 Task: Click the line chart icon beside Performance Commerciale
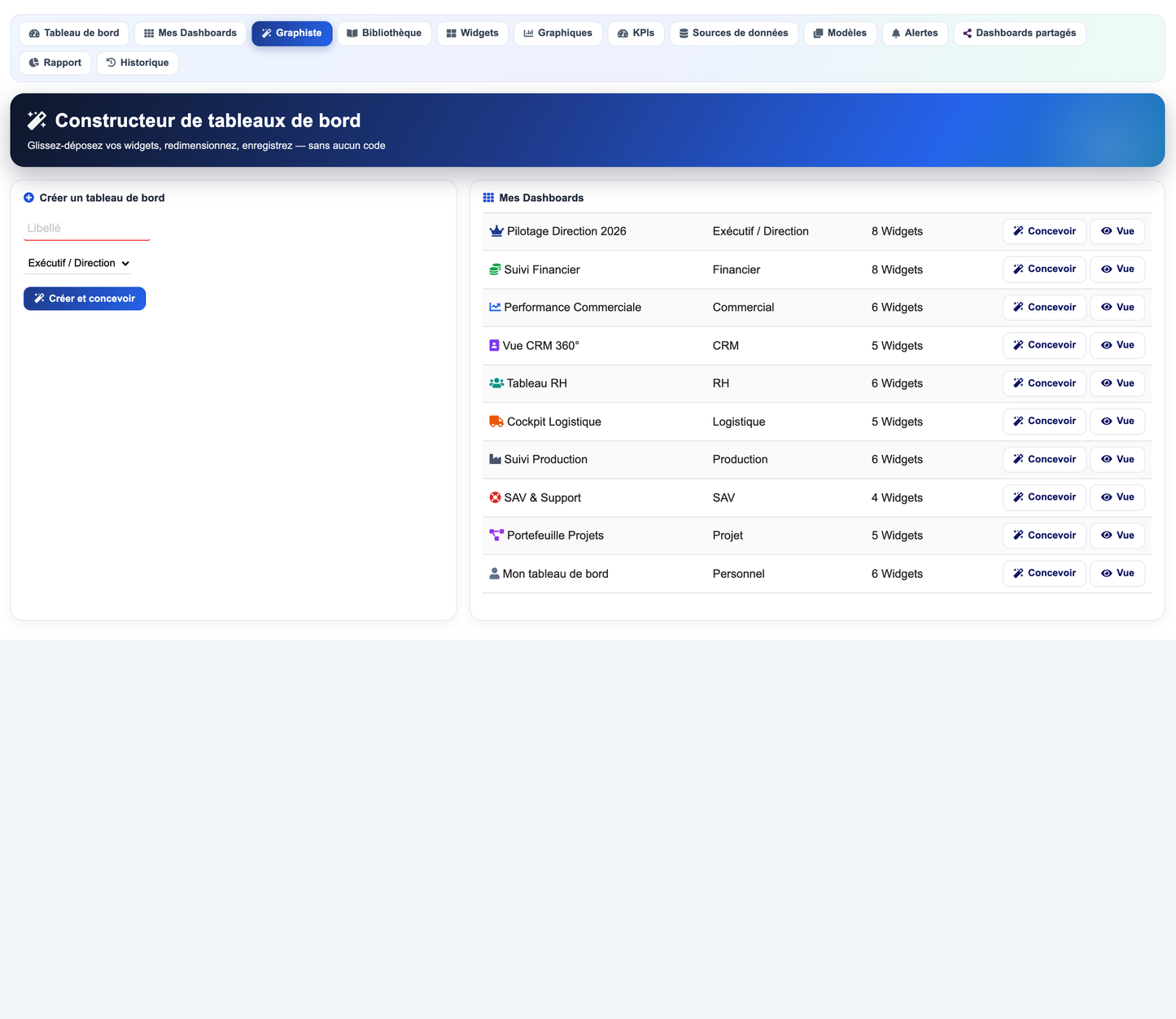(x=495, y=307)
